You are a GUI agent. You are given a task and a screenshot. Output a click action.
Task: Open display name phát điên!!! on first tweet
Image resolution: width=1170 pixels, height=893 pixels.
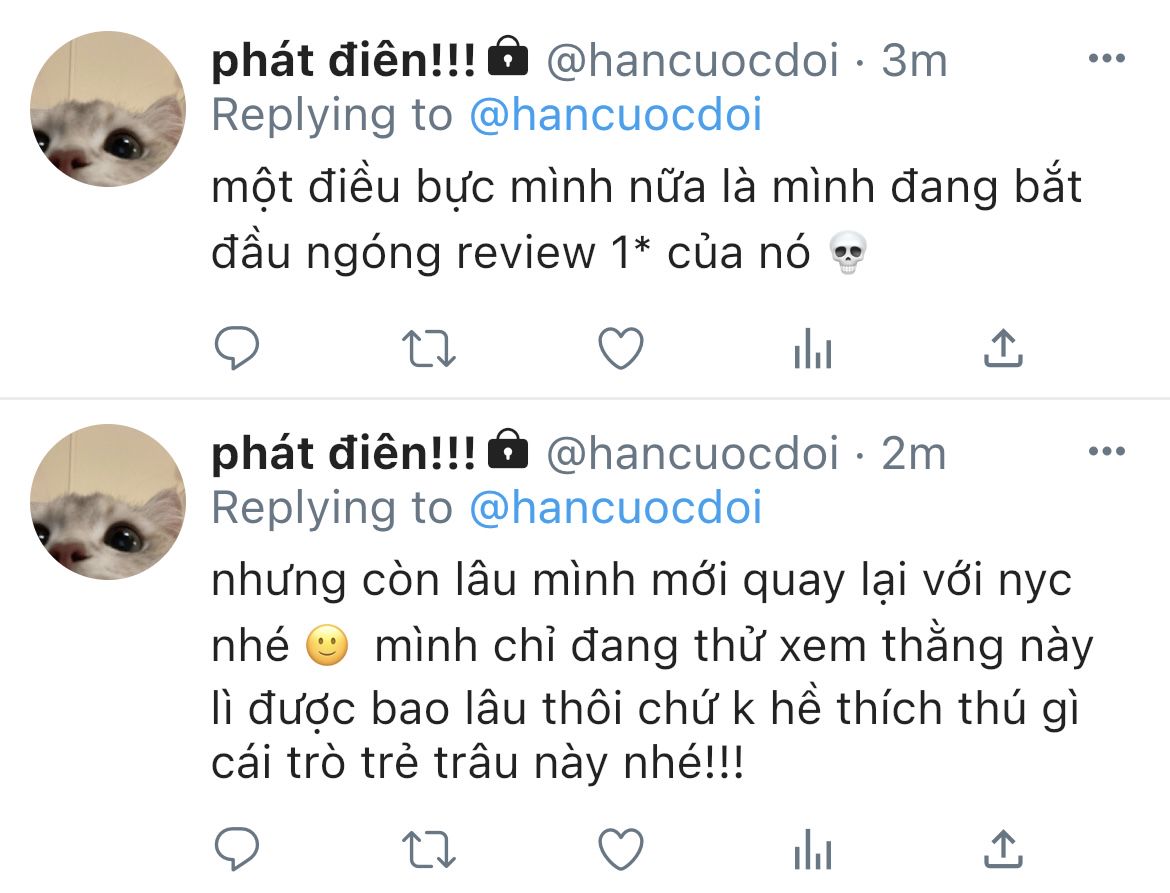tap(343, 60)
